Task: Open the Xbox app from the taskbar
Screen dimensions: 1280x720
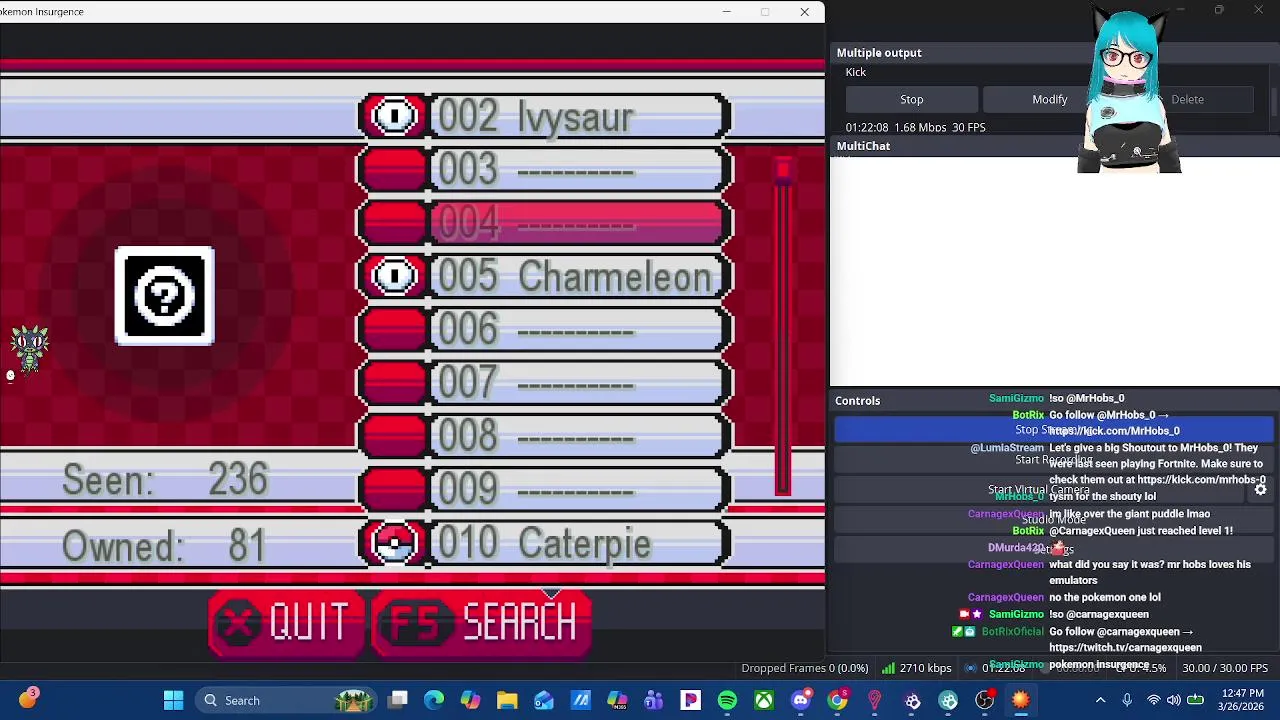Action: click(x=764, y=700)
